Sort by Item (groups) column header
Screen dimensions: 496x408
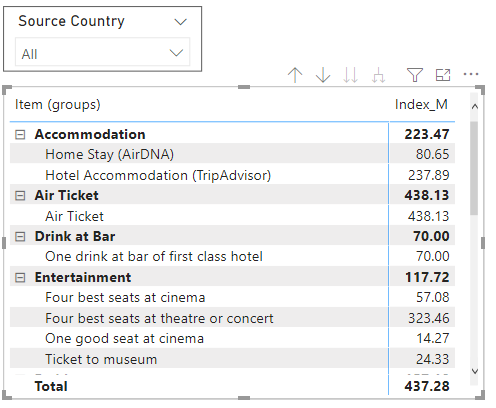pyautogui.click(x=58, y=105)
